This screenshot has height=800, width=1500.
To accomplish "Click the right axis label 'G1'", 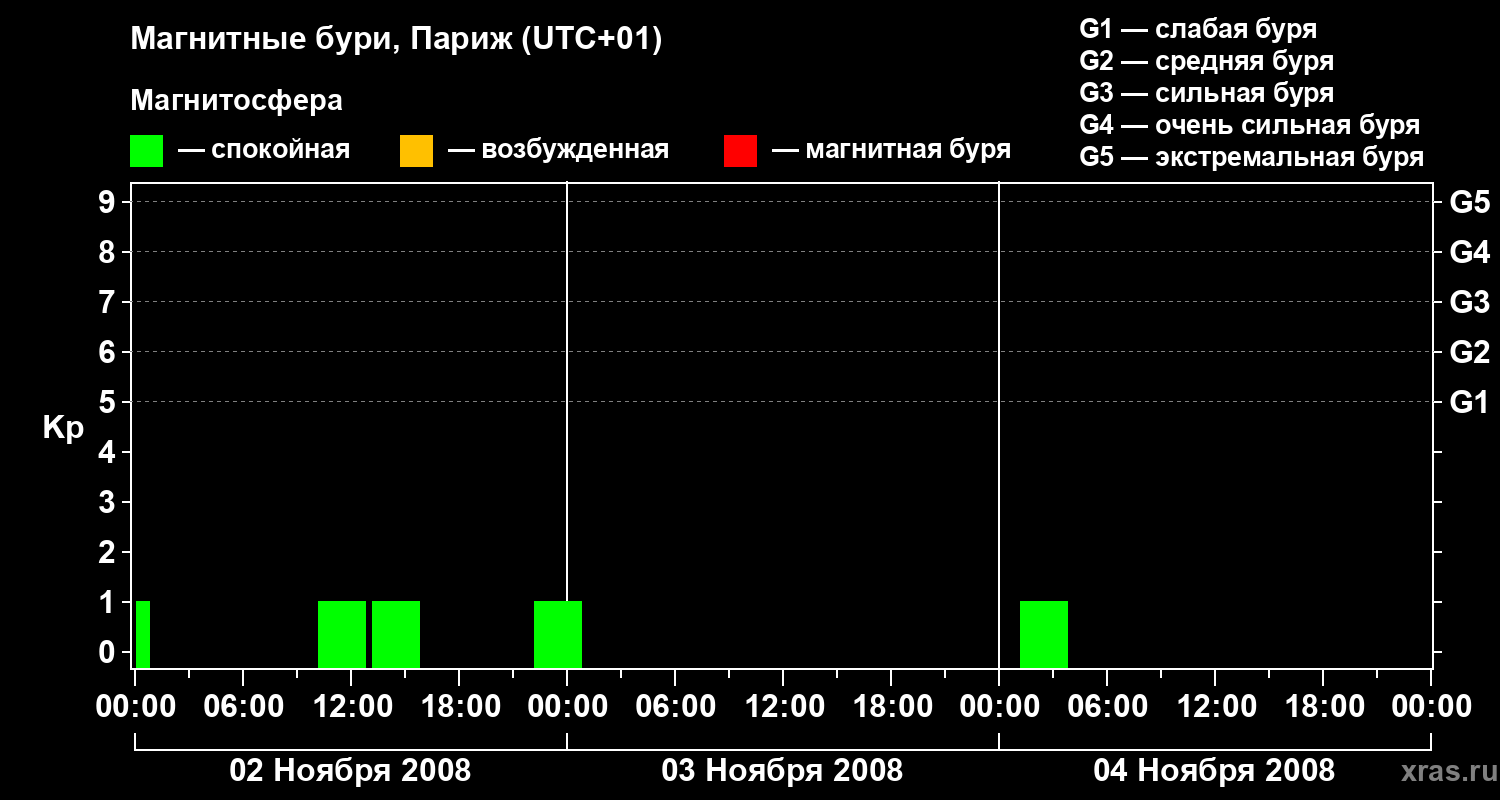I will 1470,403.
